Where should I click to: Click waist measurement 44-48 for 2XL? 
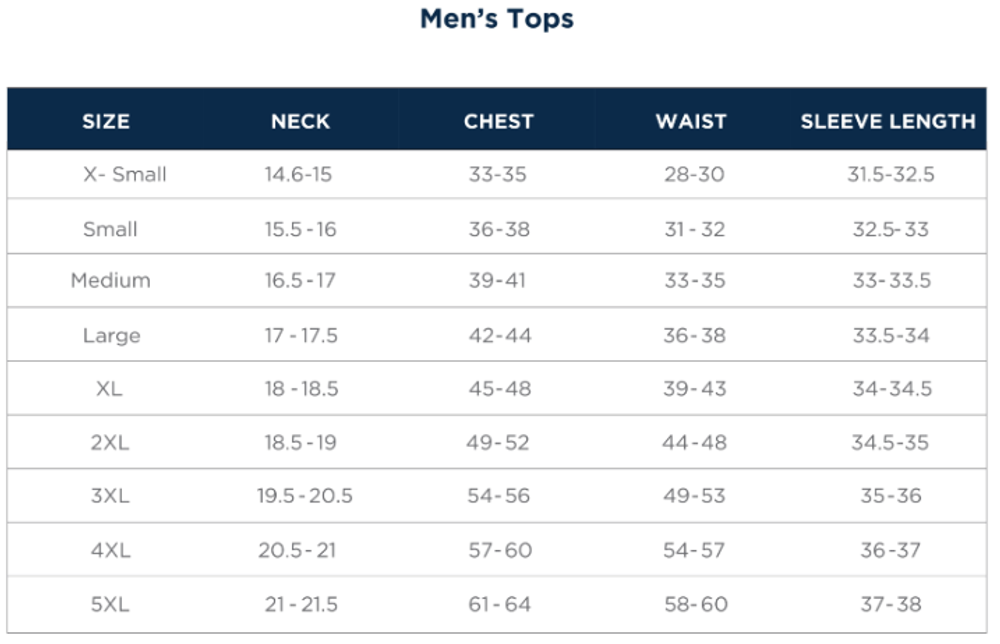click(694, 443)
